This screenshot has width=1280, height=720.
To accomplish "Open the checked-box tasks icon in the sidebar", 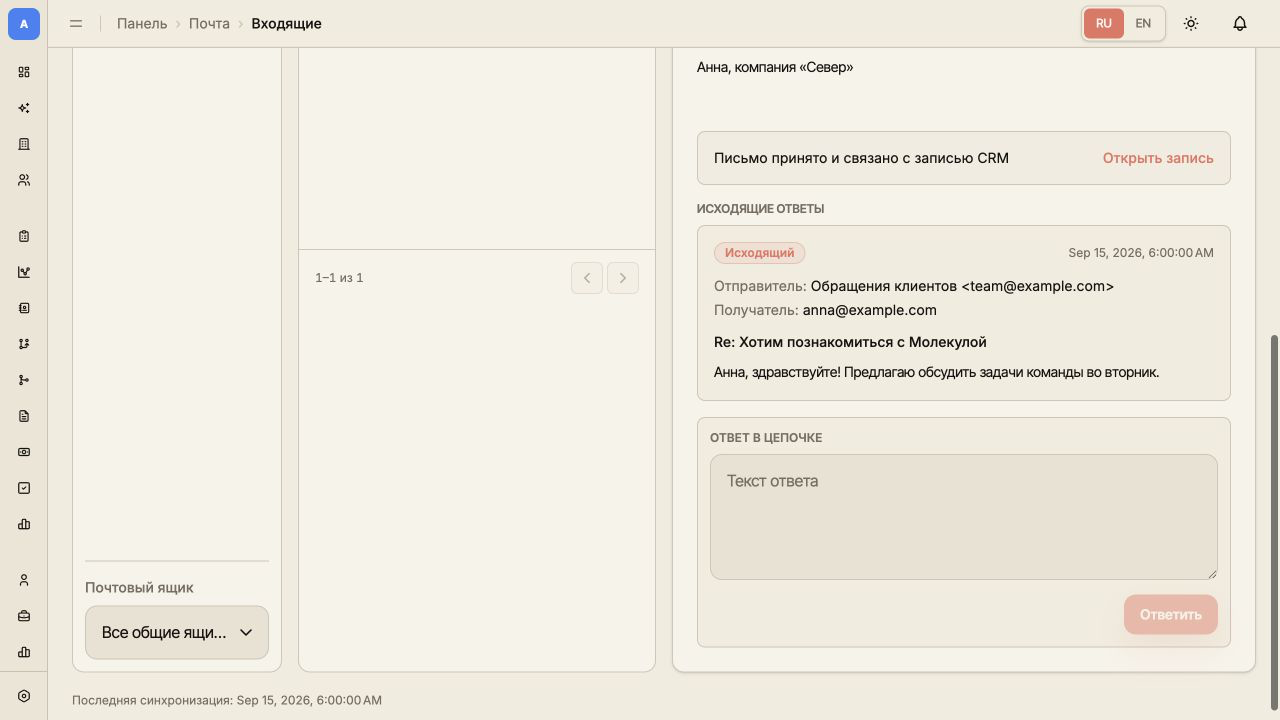I will point(24,488).
